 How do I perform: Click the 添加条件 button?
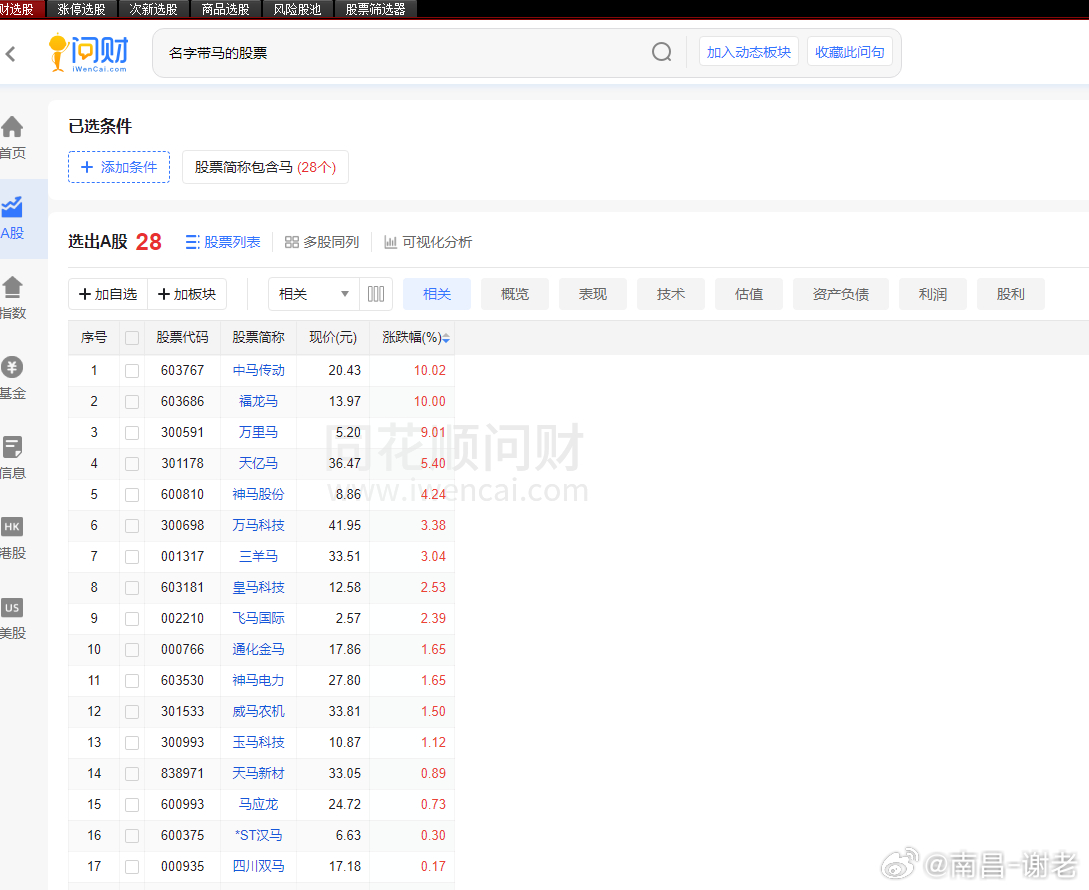[119, 167]
